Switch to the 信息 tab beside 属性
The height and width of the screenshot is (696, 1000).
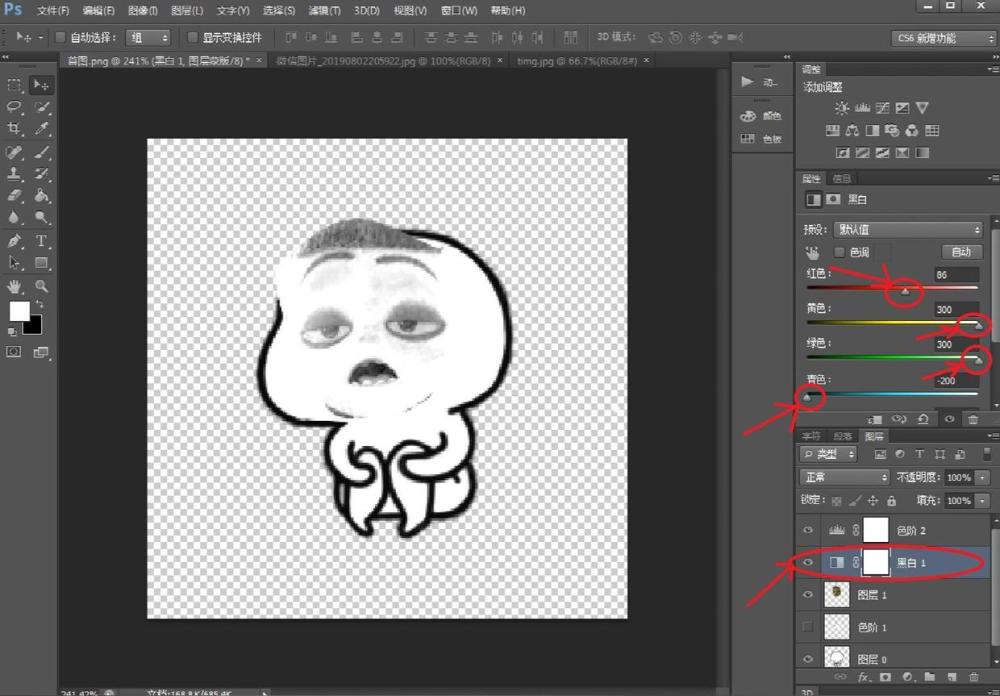tap(842, 179)
